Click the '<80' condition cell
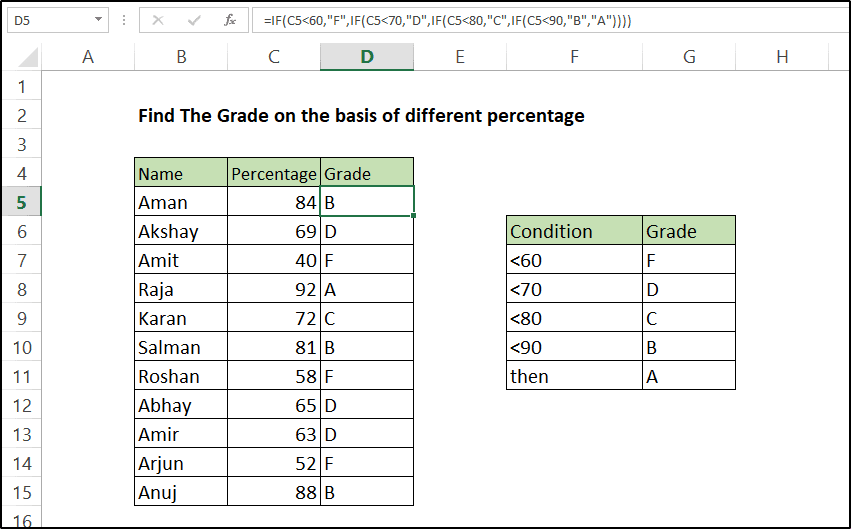The width and height of the screenshot is (851, 529). click(574, 318)
